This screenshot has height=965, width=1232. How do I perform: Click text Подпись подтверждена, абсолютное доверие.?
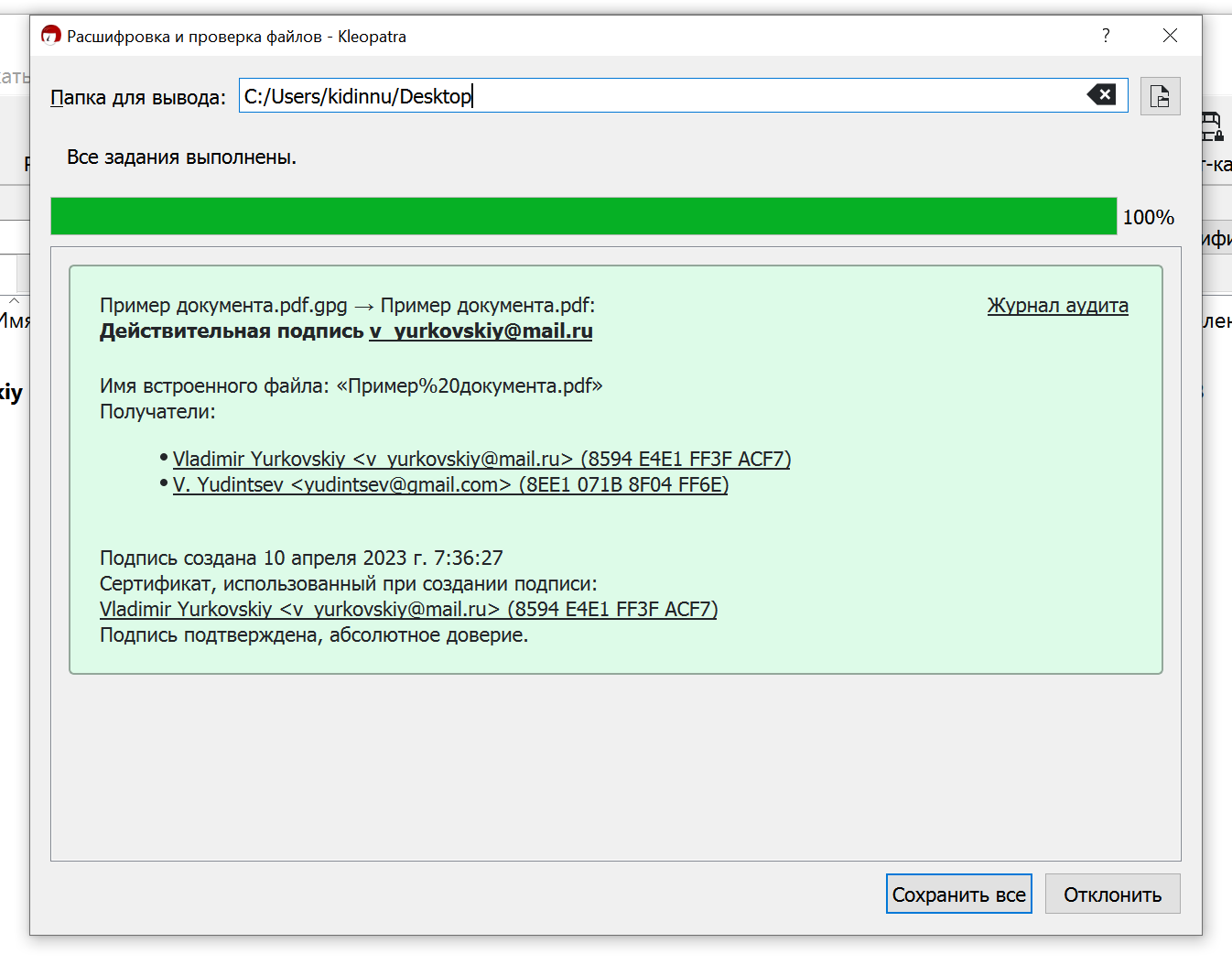[x=314, y=635]
